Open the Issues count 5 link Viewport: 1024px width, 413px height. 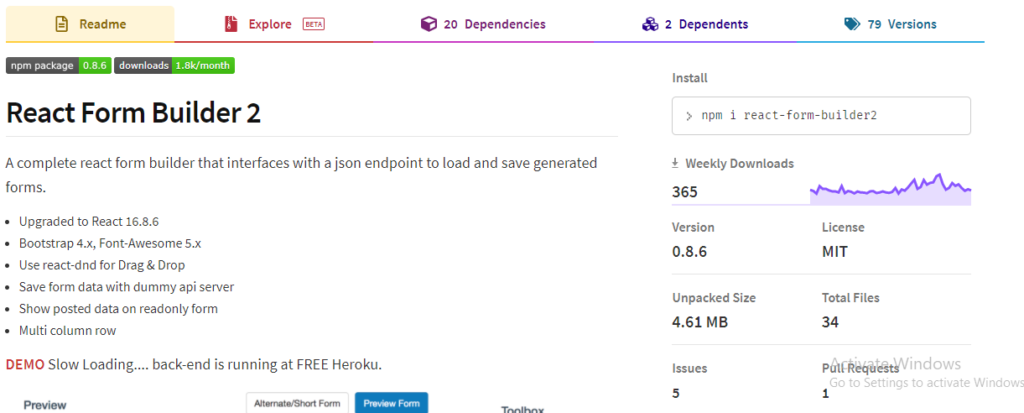coord(675,393)
